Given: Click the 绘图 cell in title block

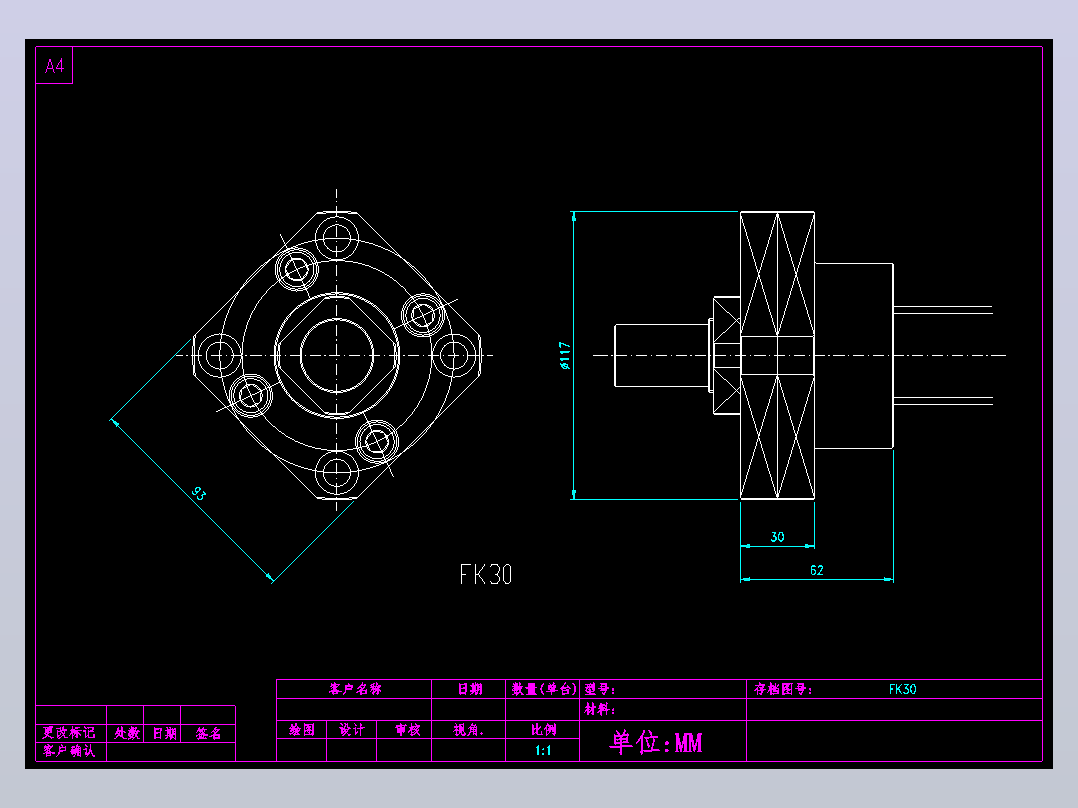Looking at the screenshot, I should (302, 730).
